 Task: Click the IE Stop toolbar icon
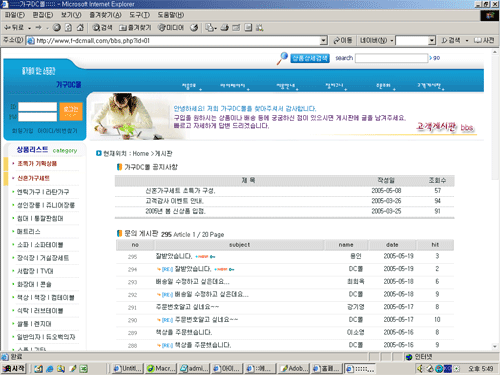pos(57,28)
